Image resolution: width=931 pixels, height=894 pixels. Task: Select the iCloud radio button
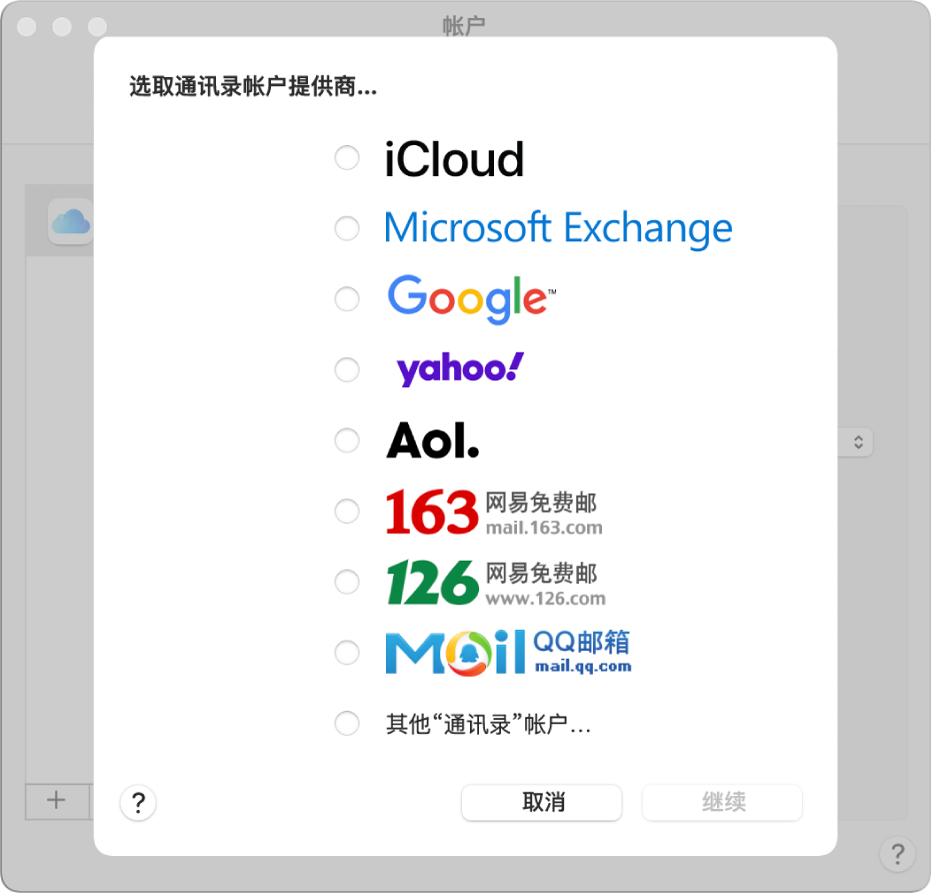click(x=347, y=158)
